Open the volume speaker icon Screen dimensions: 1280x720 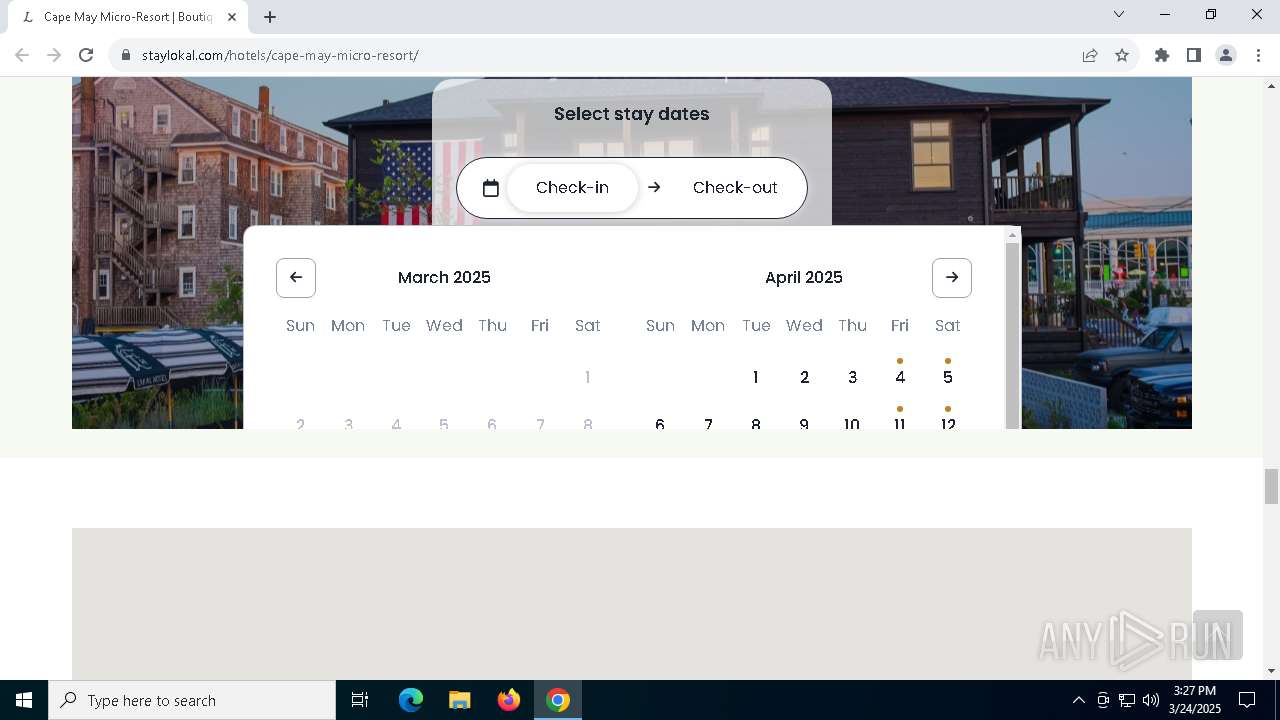[x=1150, y=700]
